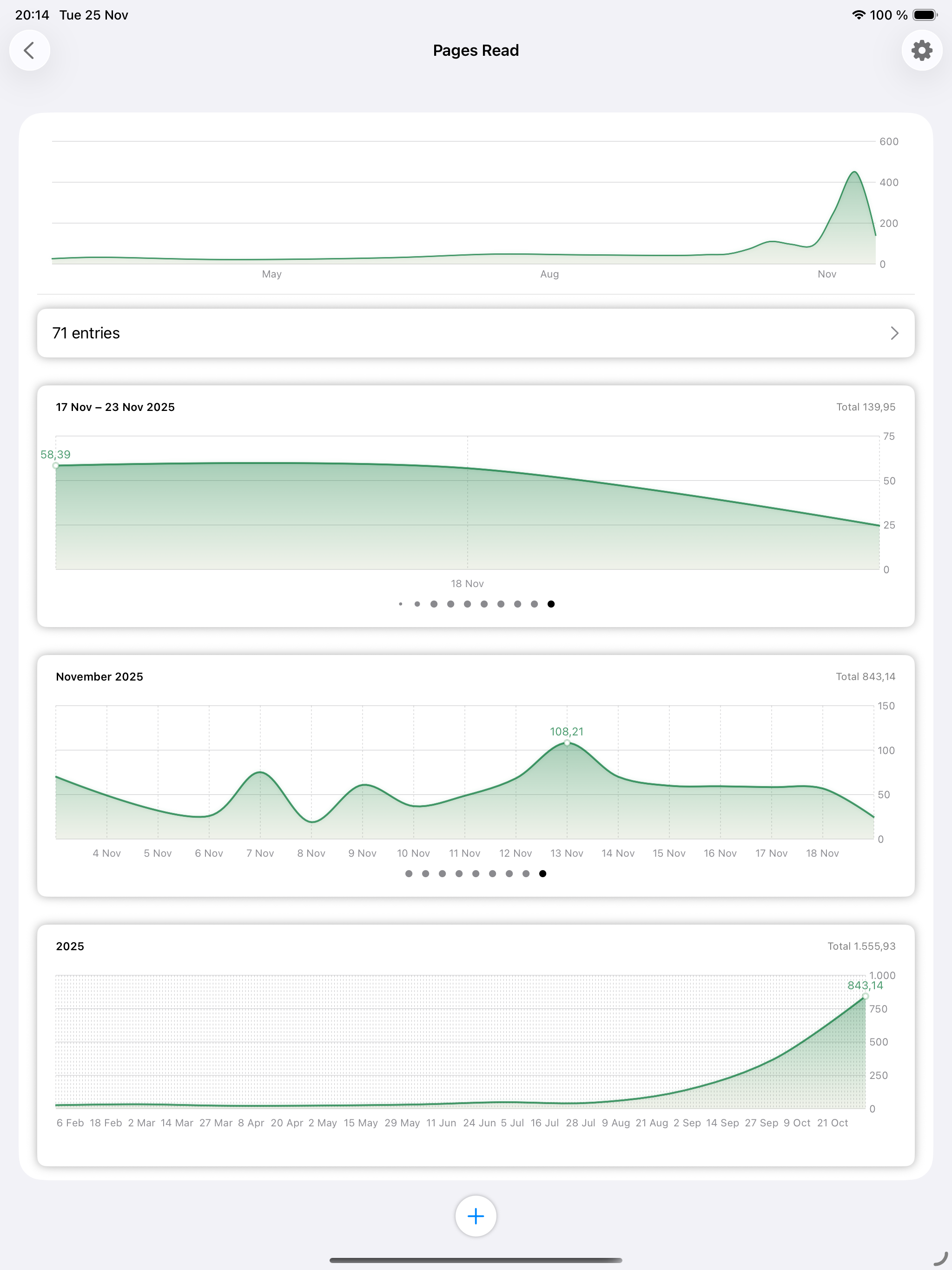
Task: Click the 'Total 139,95' label
Action: 865,407
